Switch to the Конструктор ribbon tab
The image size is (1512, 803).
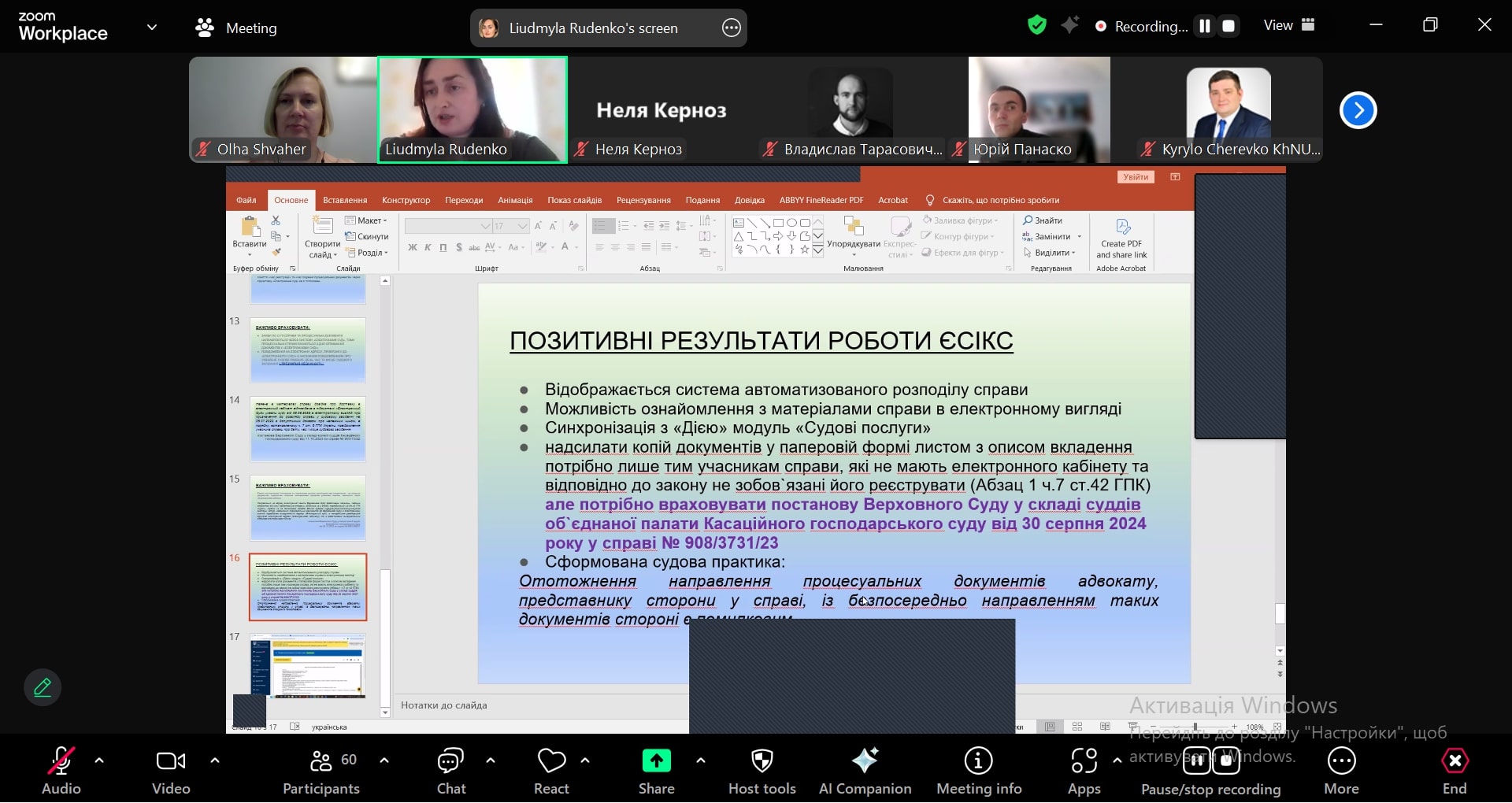point(406,201)
